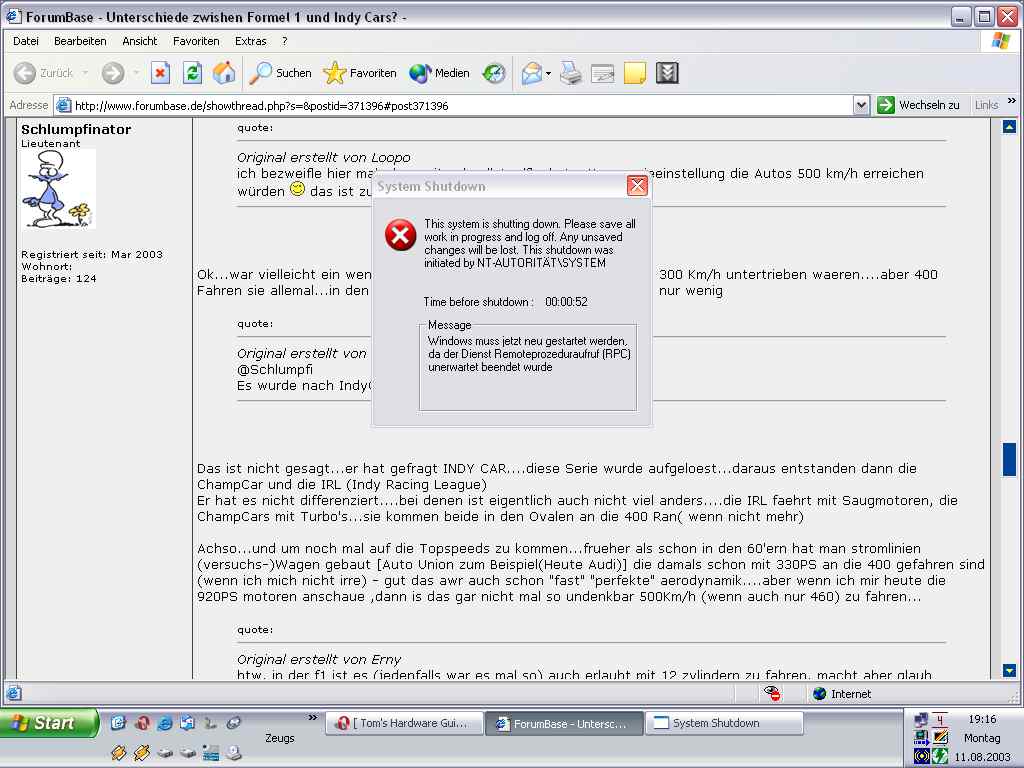The width and height of the screenshot is (1024, 768).
Task: Click the Outlook Express quick launch icon
Action: (188, 723)
